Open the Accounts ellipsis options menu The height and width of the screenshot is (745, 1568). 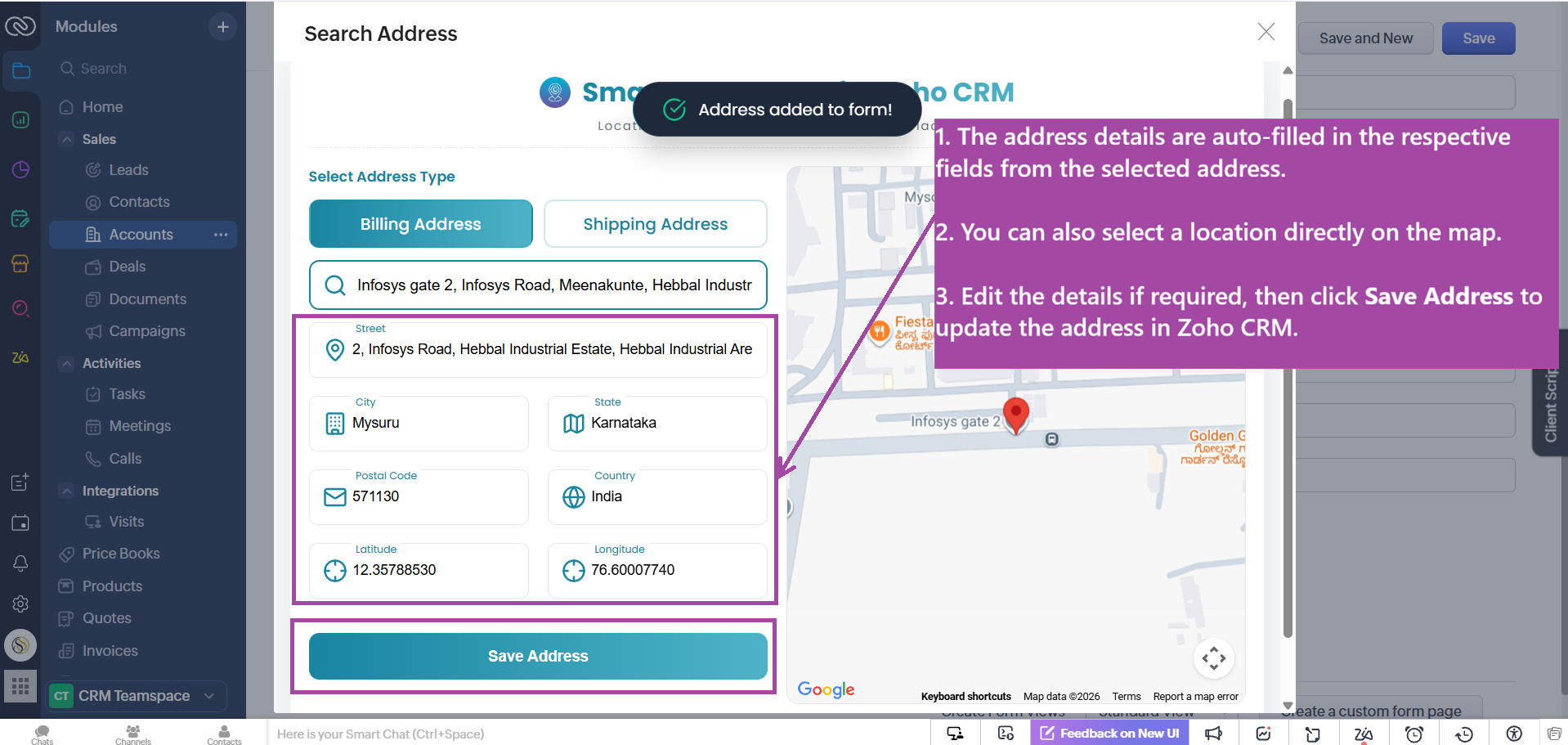(x=219, y=235)
